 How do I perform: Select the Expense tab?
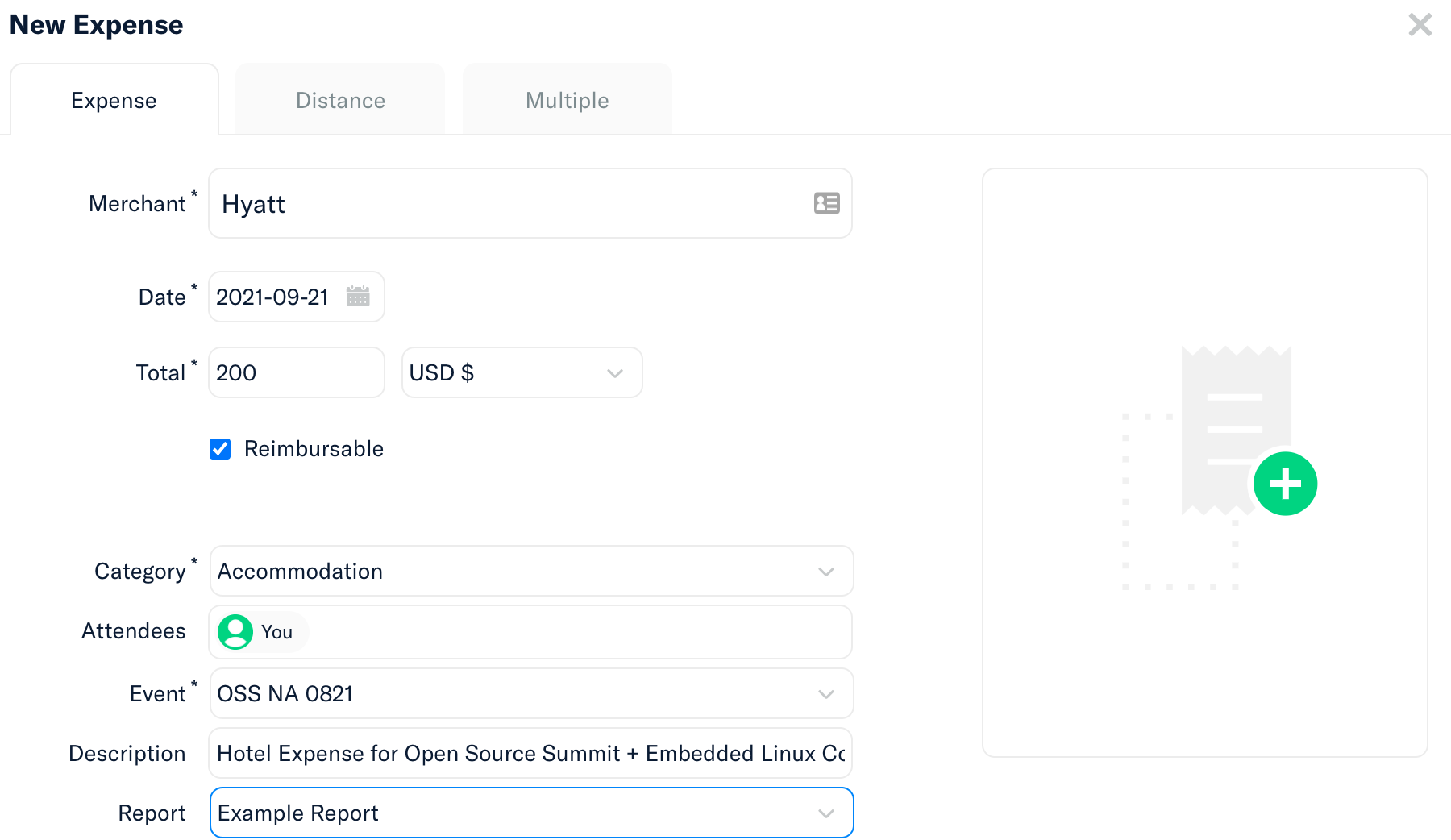tap(114, 100)
